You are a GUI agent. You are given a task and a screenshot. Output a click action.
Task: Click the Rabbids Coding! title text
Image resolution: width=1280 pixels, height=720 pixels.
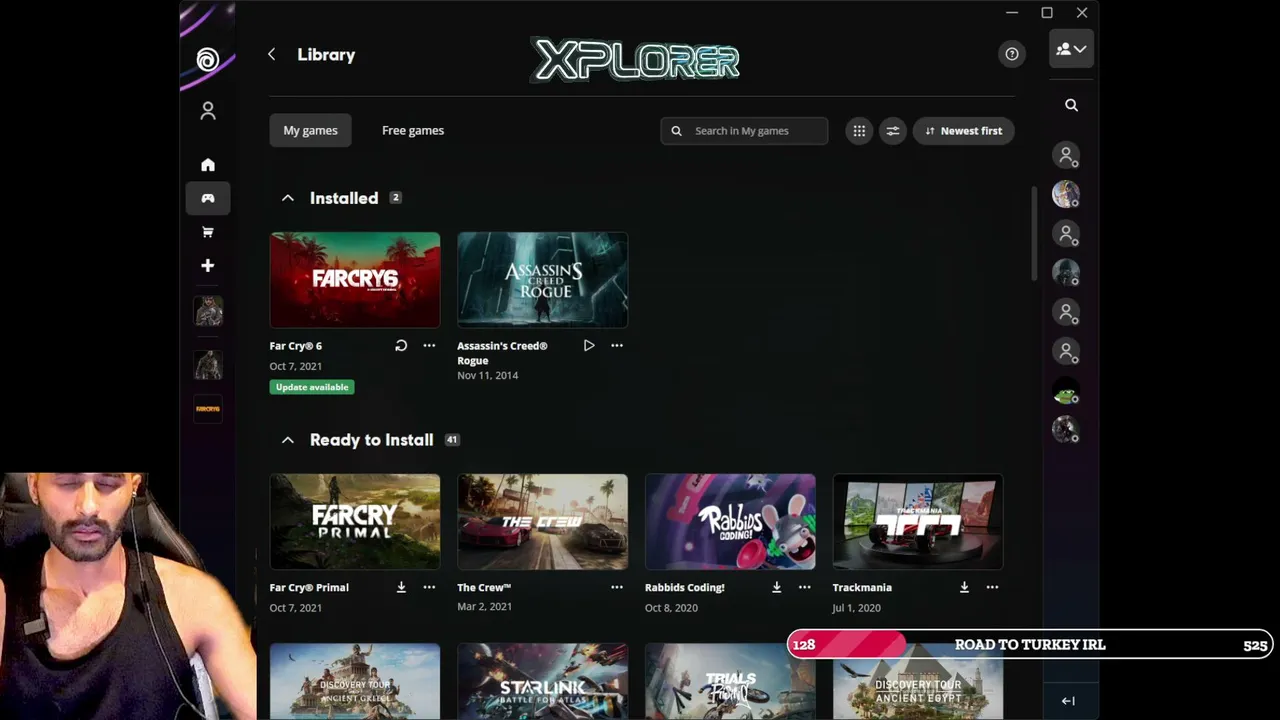click(x=685, y=588)
